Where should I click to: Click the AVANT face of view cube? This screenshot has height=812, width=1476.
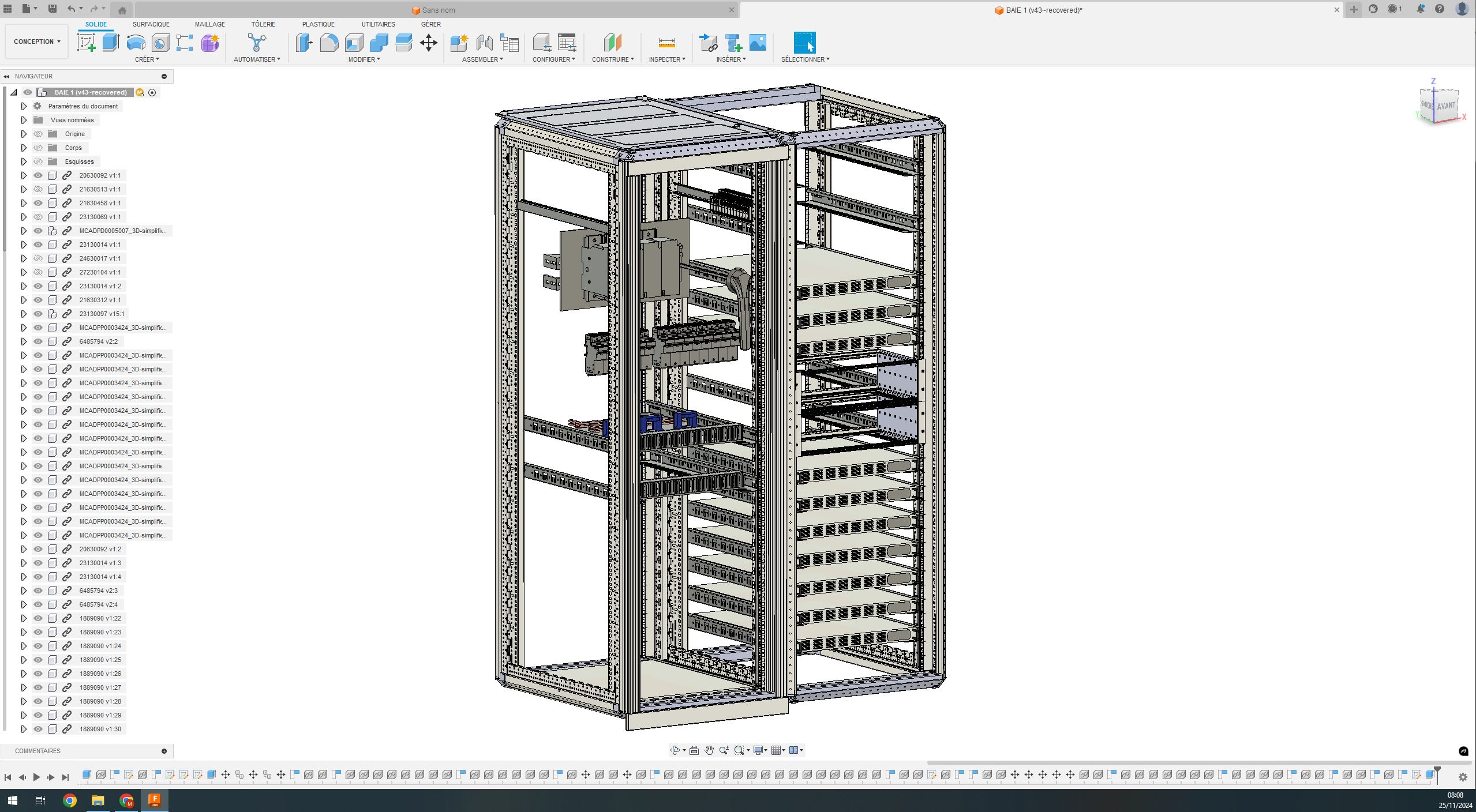(1446, 106)
